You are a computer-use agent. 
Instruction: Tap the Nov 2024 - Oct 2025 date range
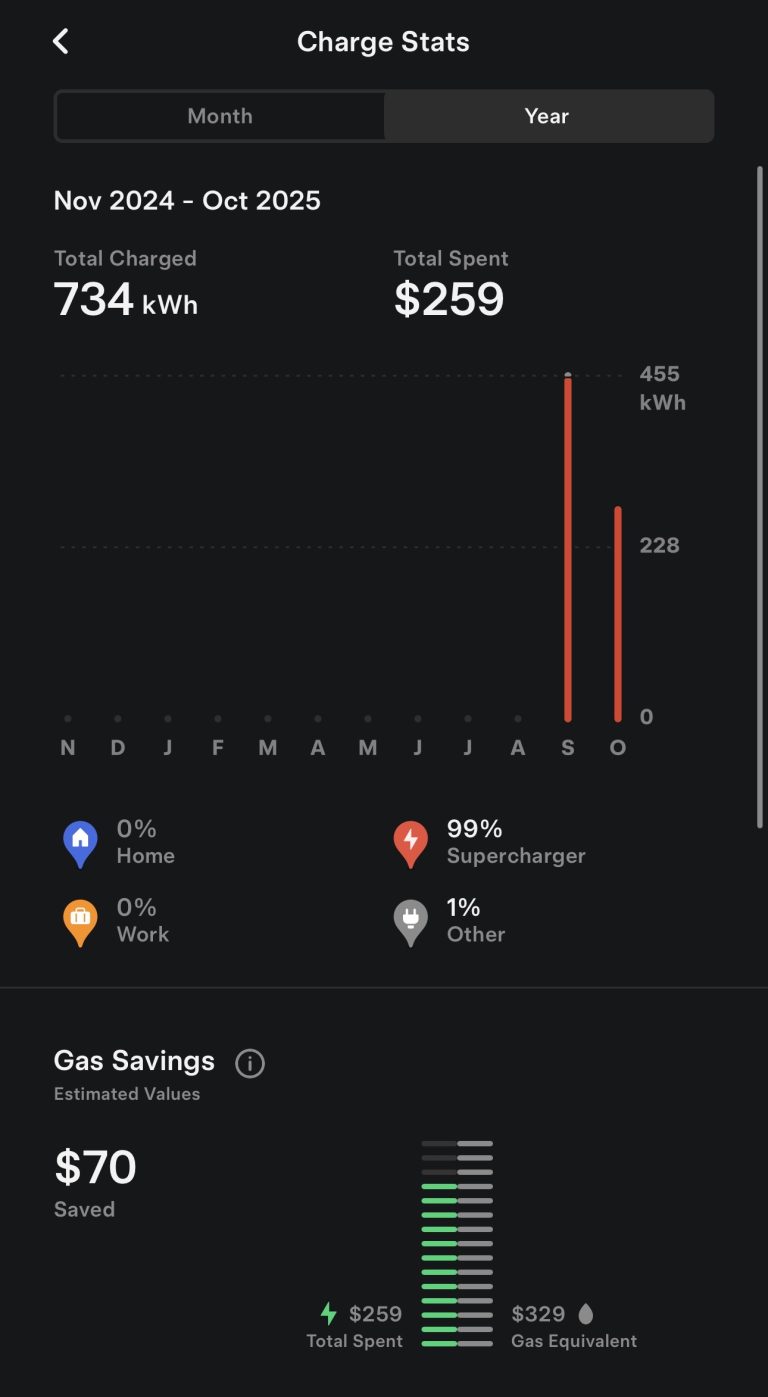(x=187, y=200)
